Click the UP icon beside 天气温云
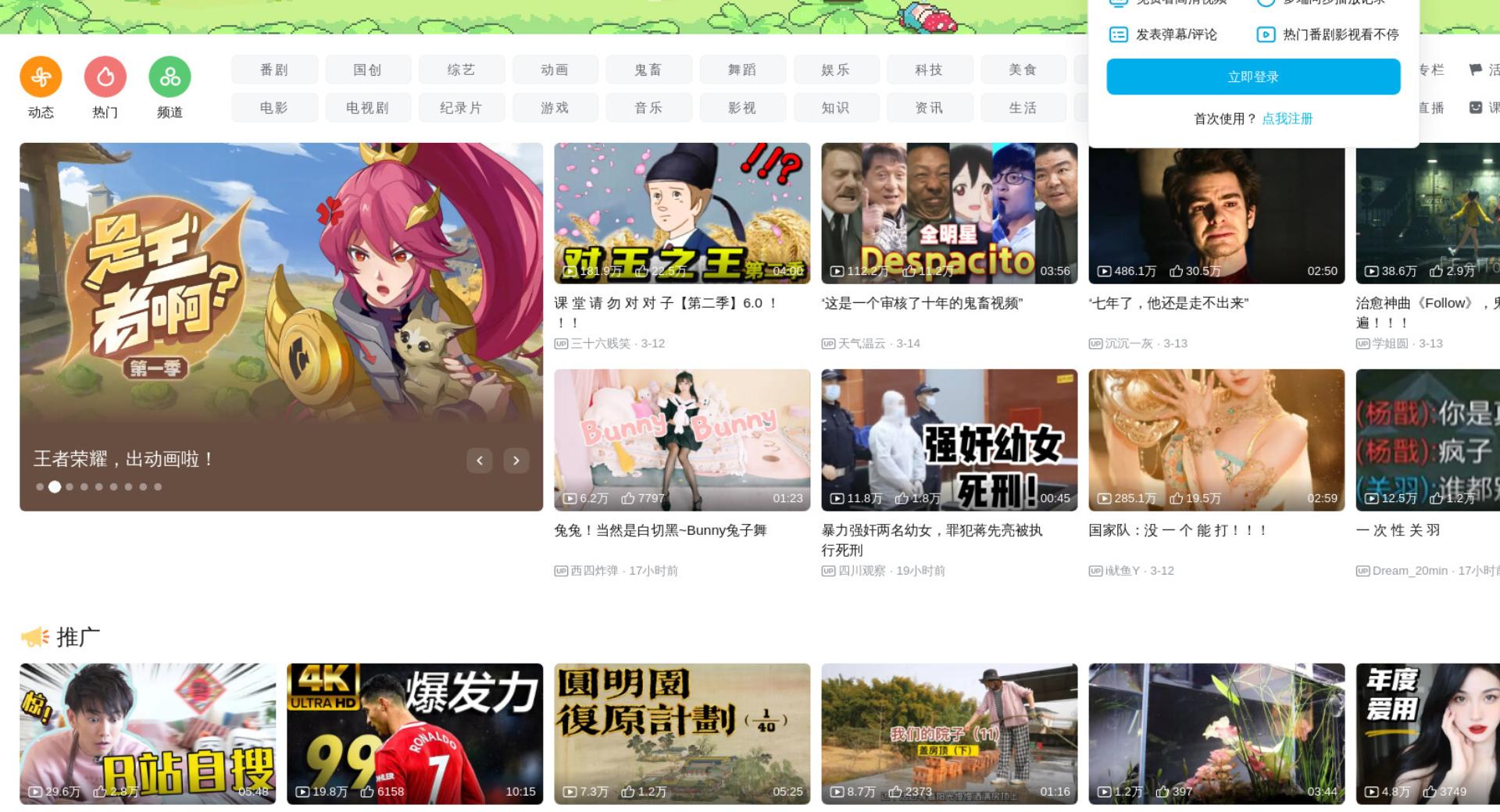 click(828, 344)
